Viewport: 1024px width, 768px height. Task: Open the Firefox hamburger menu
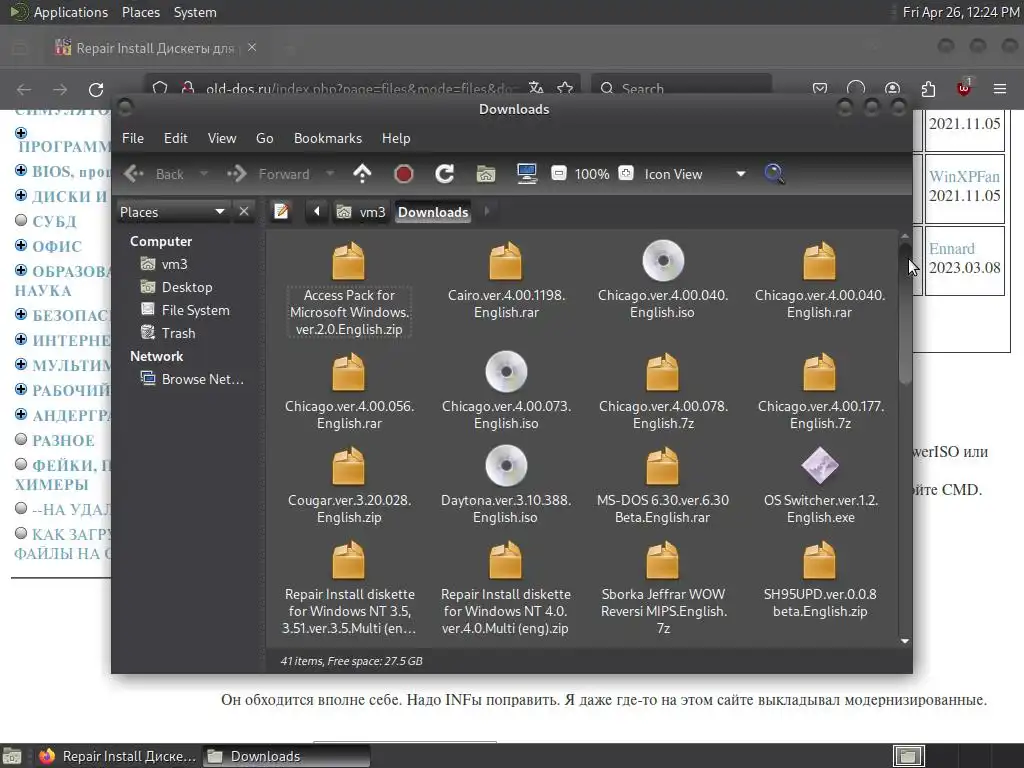[999, 89]
